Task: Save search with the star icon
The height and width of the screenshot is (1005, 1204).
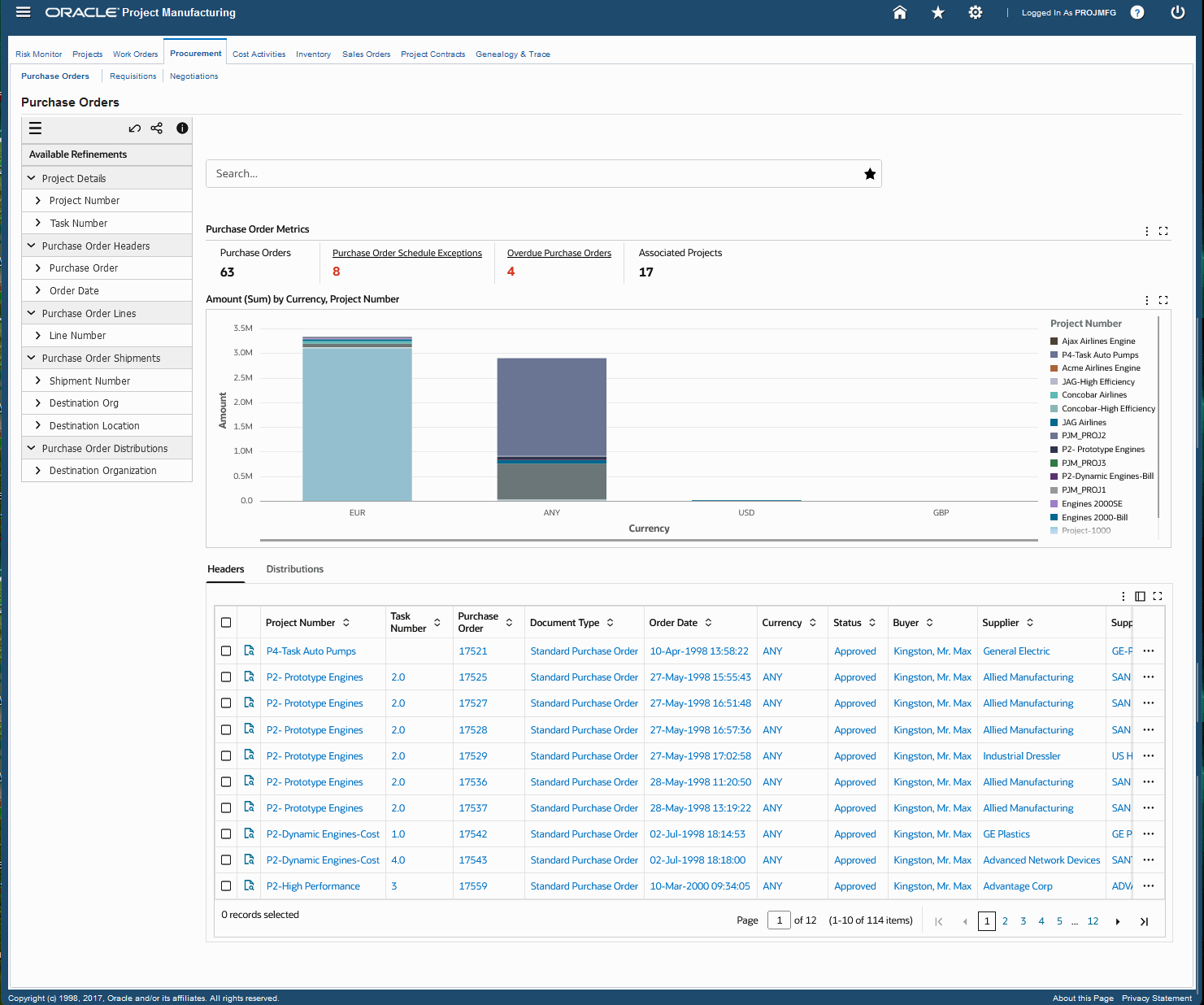Action: [x=870, y=174]
